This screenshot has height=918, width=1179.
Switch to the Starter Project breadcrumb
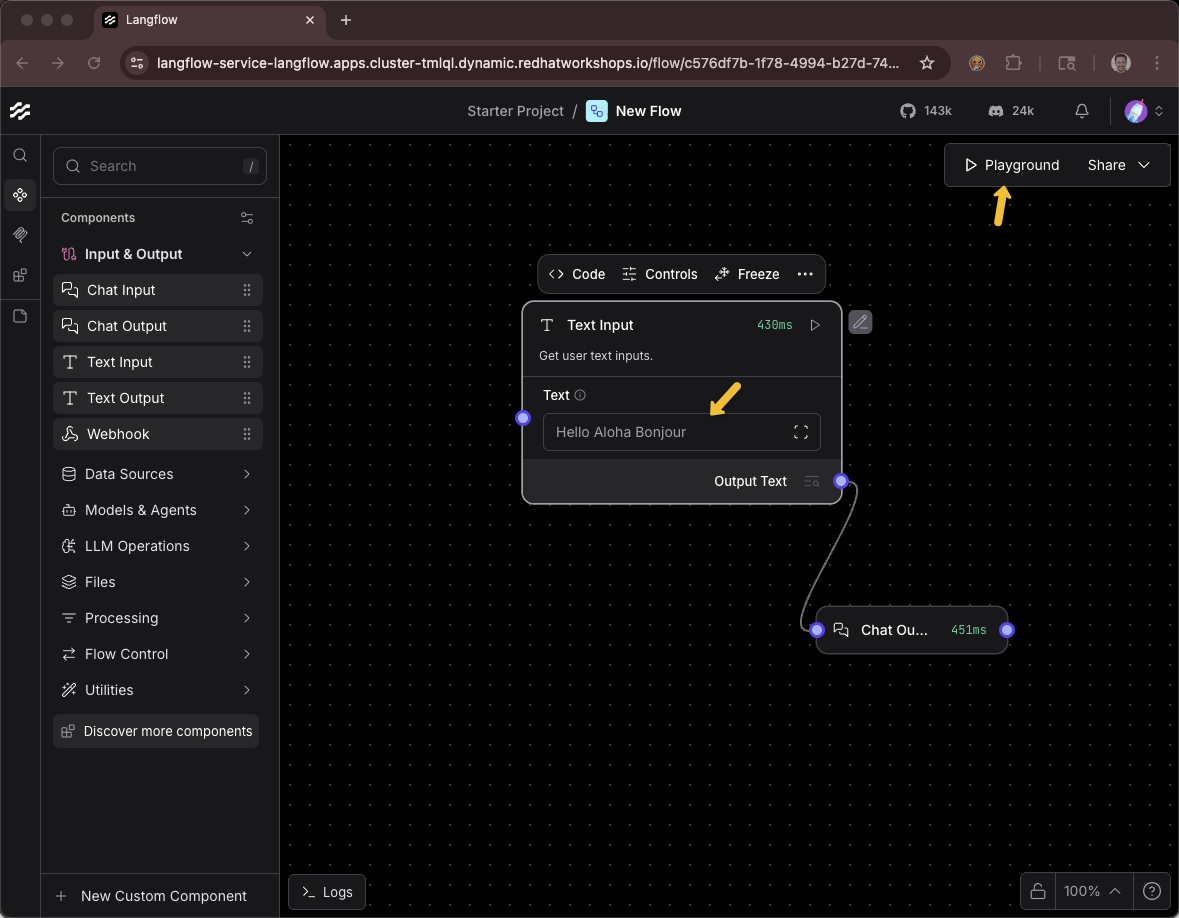(x=515, y=111)
